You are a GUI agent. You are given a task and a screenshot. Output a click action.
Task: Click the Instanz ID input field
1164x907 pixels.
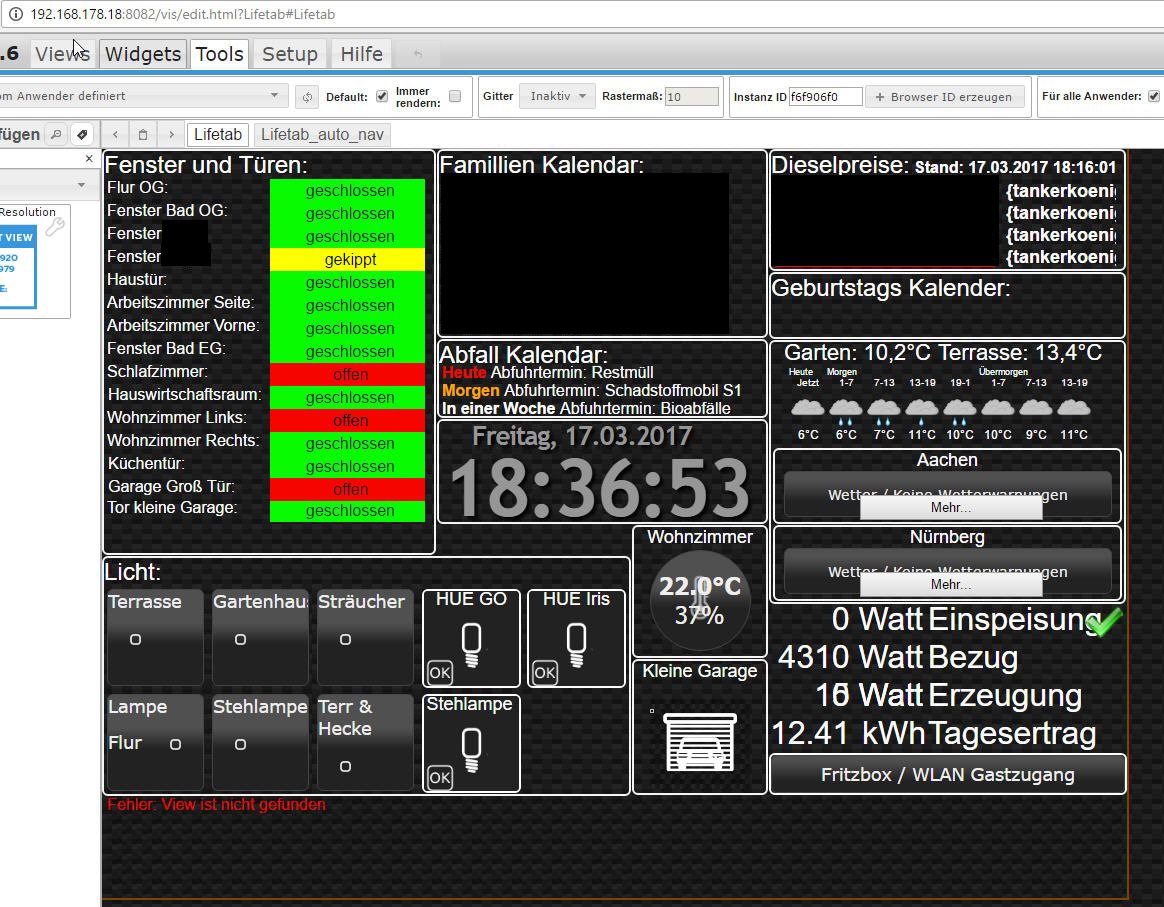(825, 97)
